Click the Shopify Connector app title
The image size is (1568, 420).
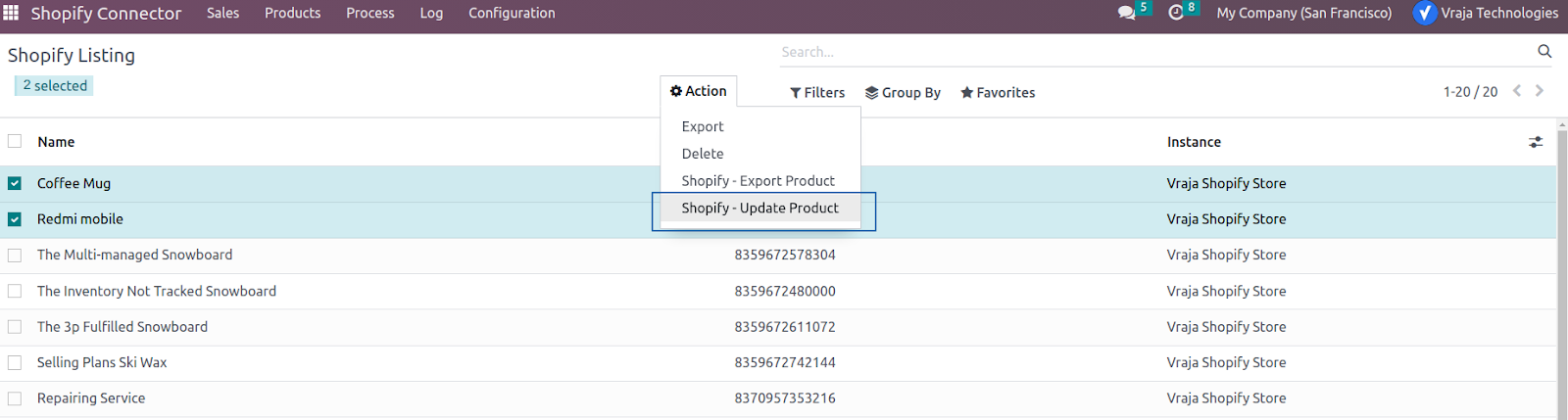click(106, 13)
